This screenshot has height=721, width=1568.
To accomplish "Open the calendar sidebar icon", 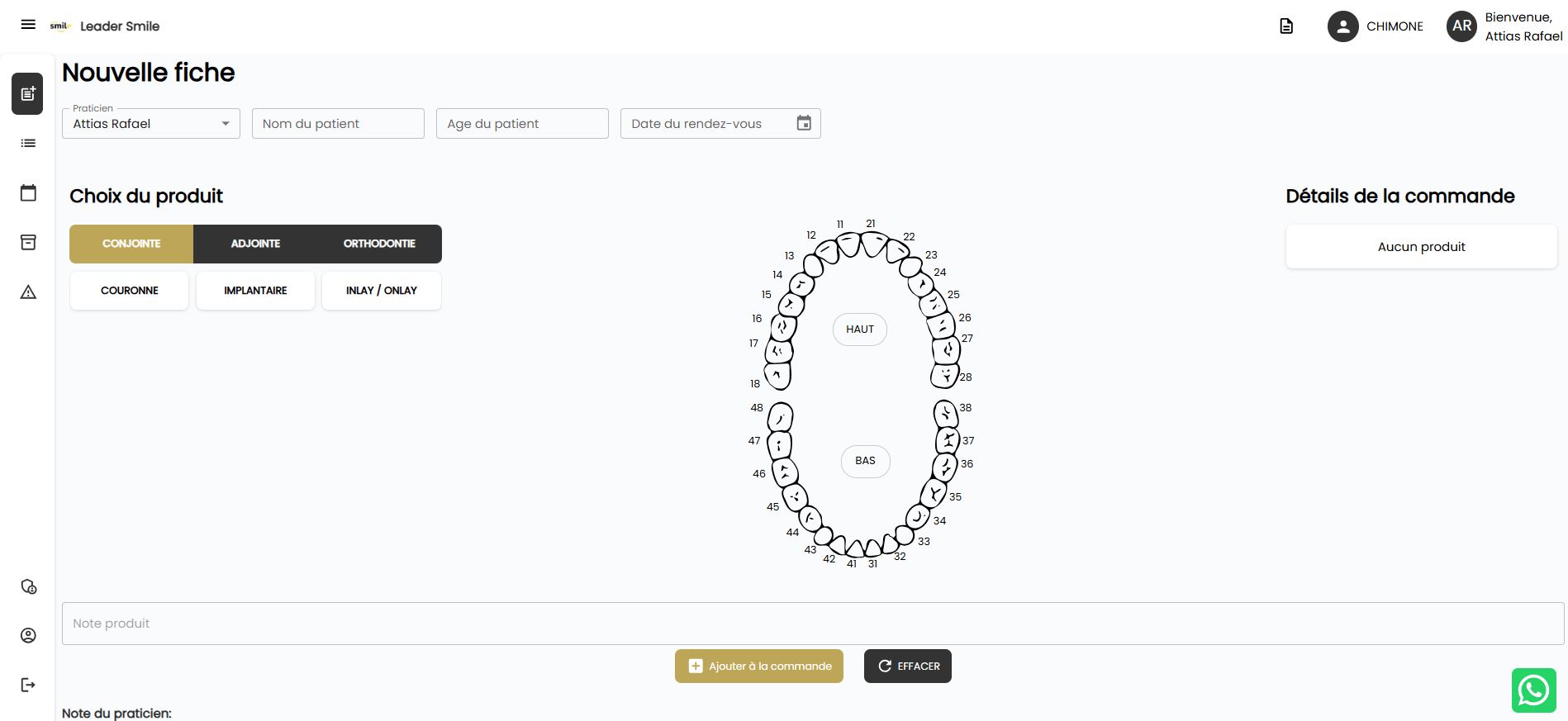I will point(28,192).
